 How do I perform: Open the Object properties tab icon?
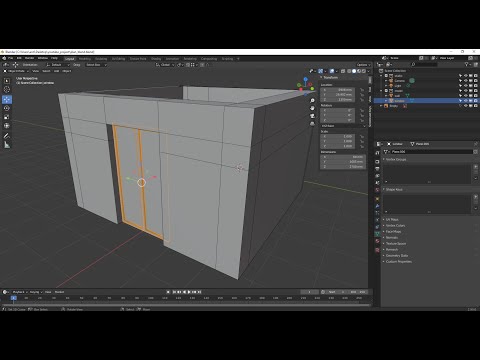[x=377, y=199]
